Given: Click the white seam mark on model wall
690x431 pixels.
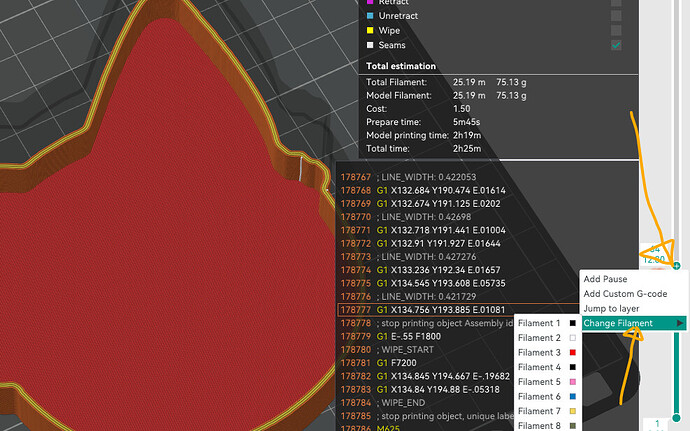Looking at the screenshot, I should coord(301,168).
